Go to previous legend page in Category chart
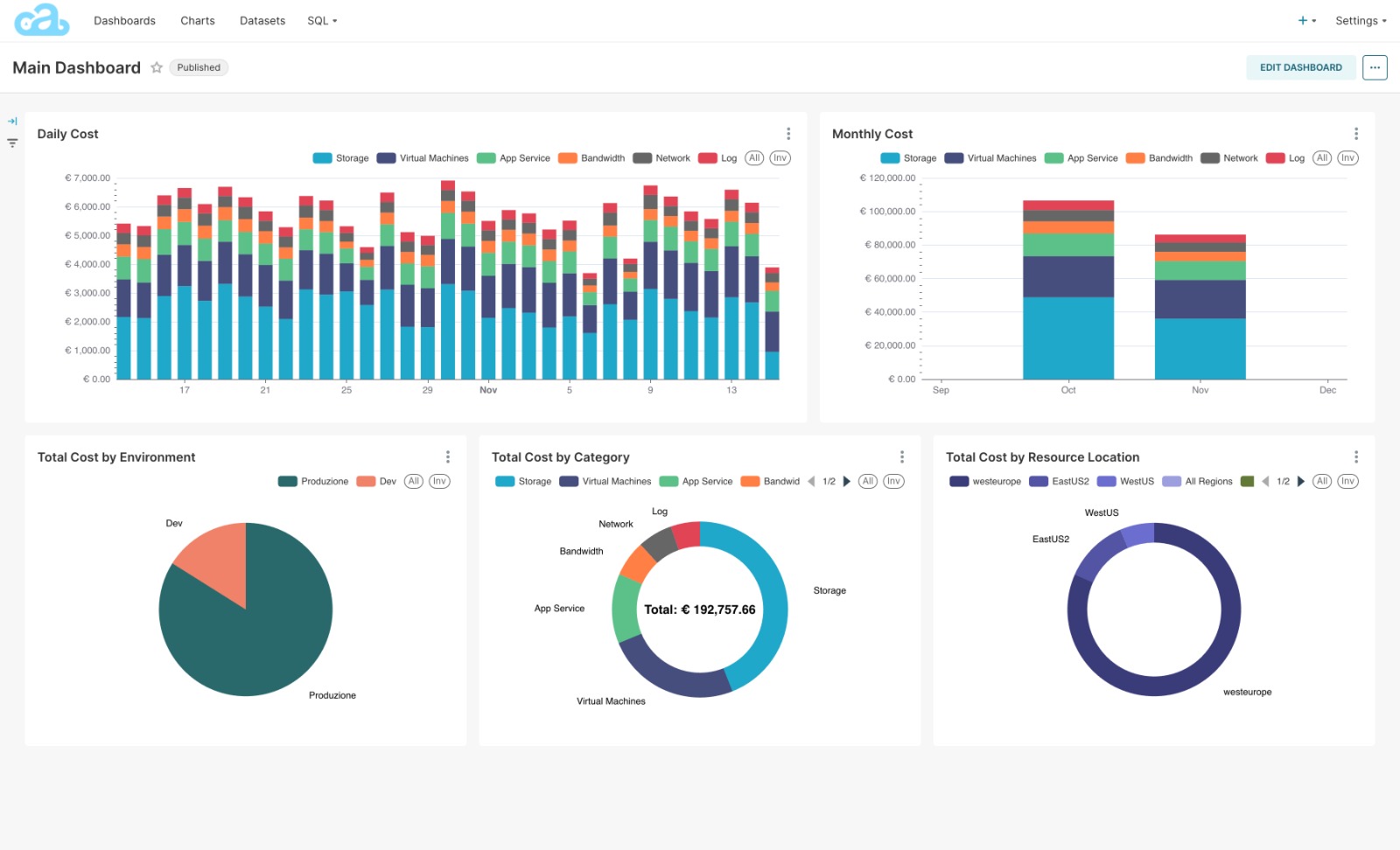This screenshot has width=1400, height=850. tap(811, 482)
